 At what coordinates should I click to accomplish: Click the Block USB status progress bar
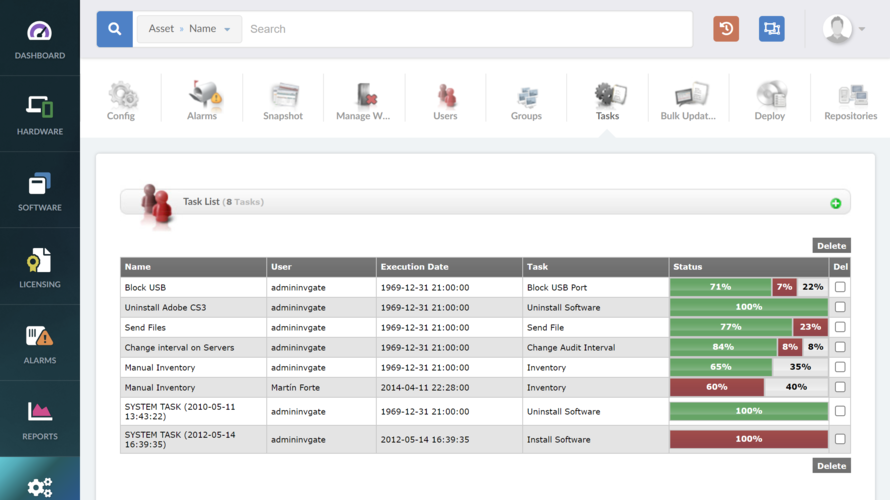pos(748,287)
